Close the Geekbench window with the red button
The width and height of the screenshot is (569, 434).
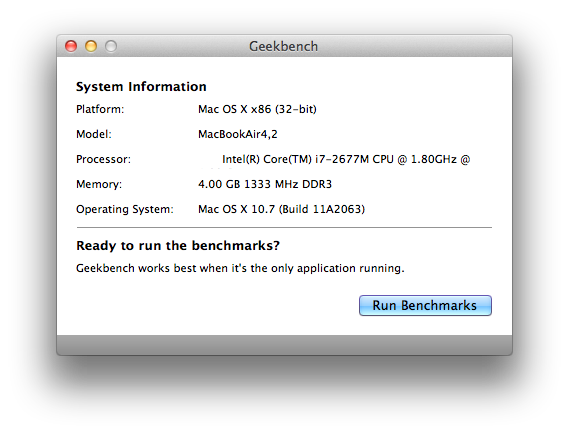click(71, 46)
